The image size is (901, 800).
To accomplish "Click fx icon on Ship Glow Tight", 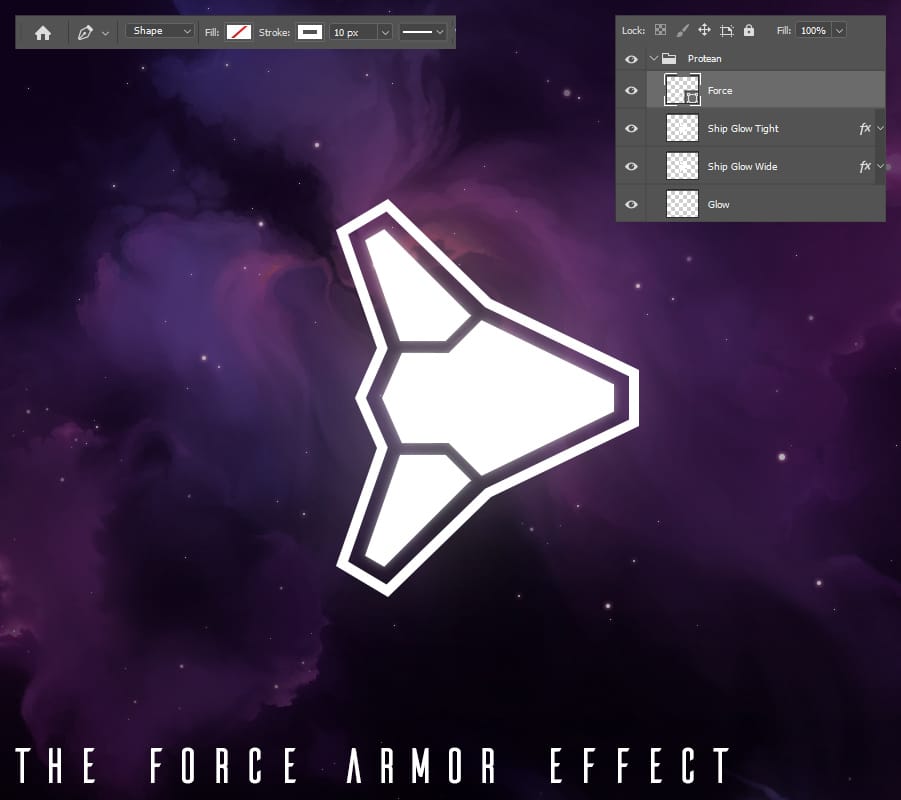I will (865, 129).
